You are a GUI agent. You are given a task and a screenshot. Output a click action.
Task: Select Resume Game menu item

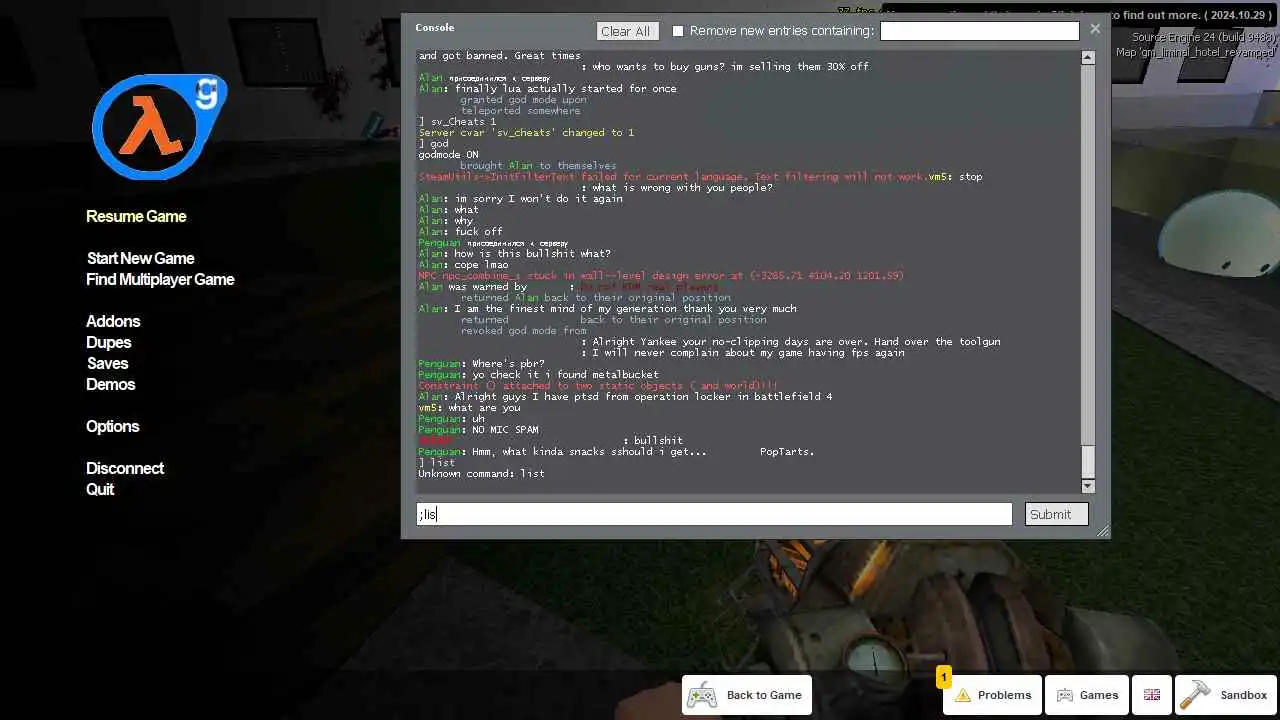[x=136, y=216]
